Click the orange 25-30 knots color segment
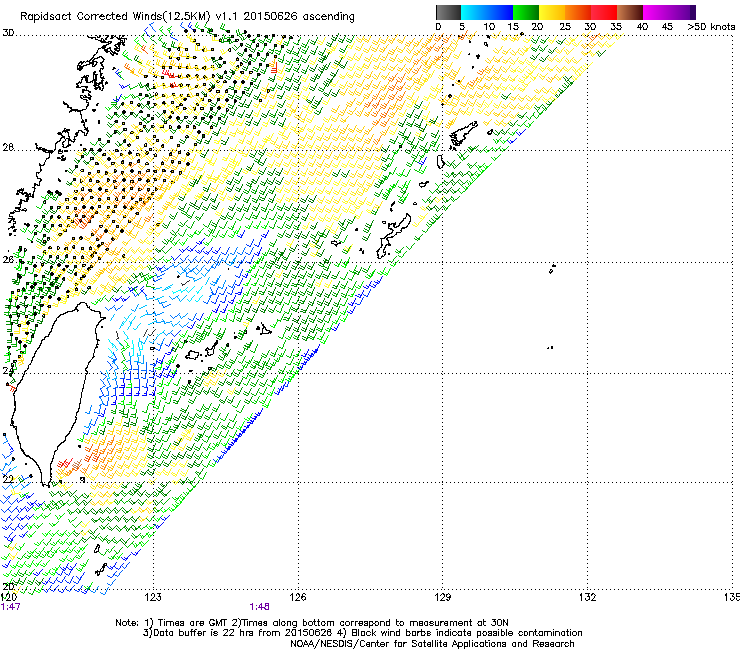Image resolution: width=740 pixels, height=650 pixels. pos(578,12)
